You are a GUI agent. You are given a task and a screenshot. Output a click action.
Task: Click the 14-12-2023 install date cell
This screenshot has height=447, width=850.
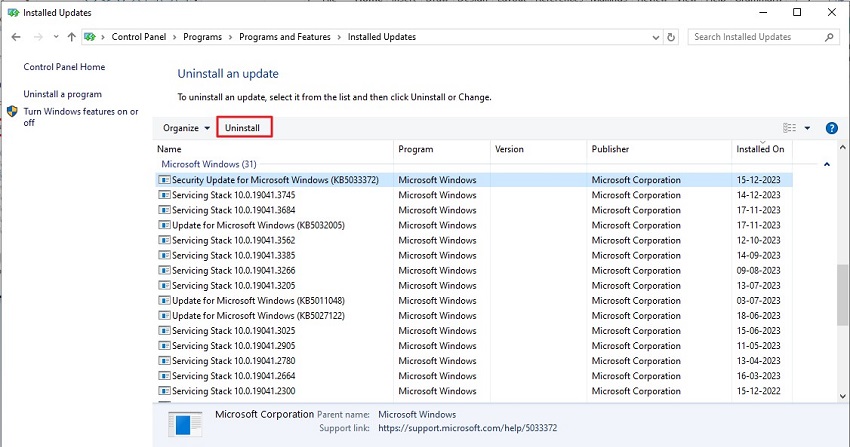tap(758, 195)
